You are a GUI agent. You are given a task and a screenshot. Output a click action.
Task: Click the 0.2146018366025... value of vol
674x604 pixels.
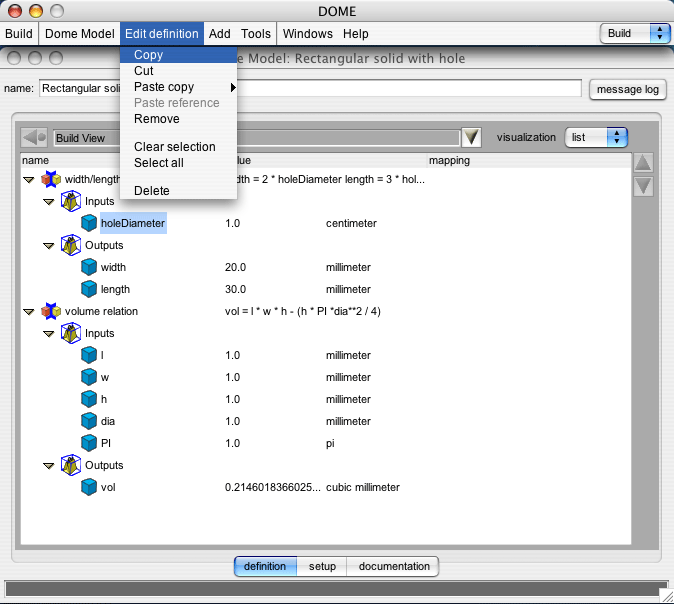click(273, 487)
